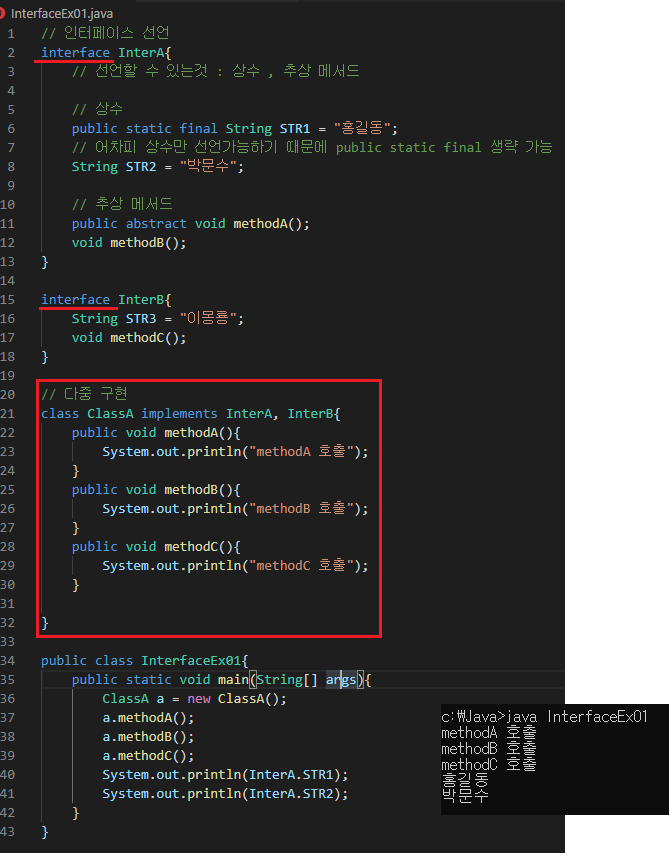Click '박문수' output line in the console

[x=465, y=795]
